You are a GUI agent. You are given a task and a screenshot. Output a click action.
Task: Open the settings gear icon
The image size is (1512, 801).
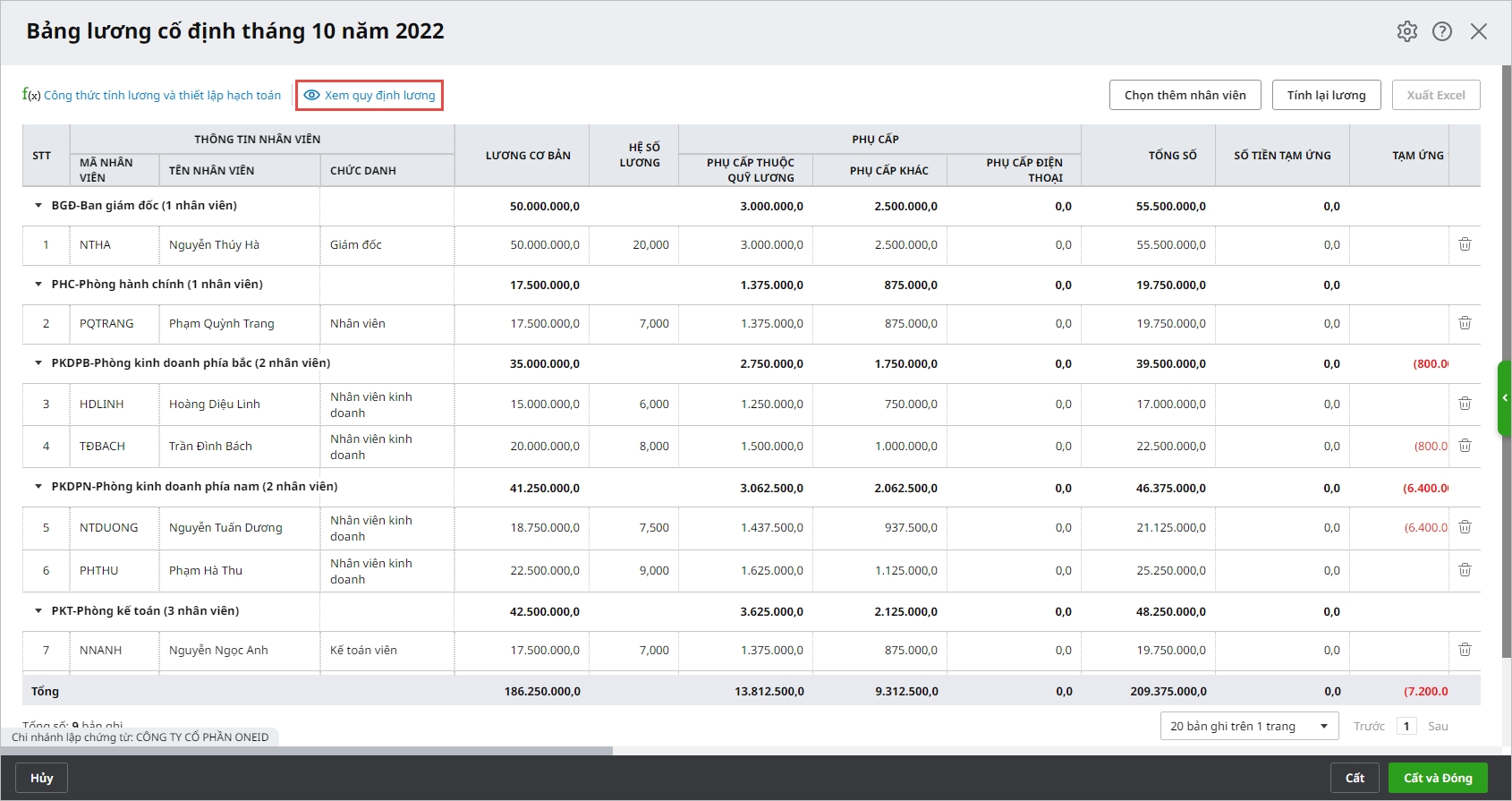[x=1406, y=31]
